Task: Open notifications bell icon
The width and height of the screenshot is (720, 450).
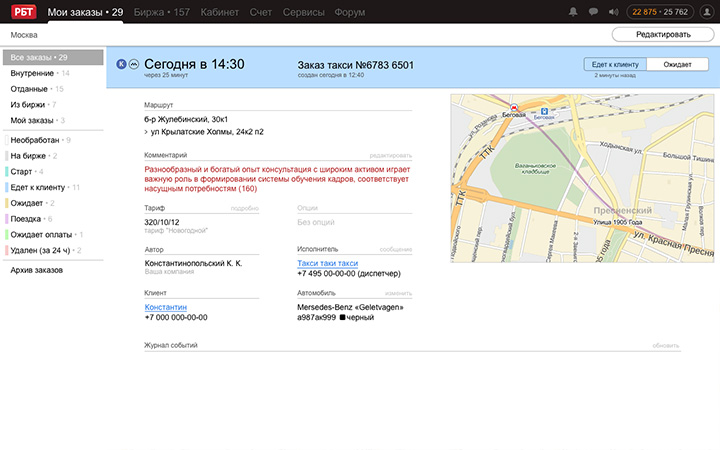Action: point(573,12)
